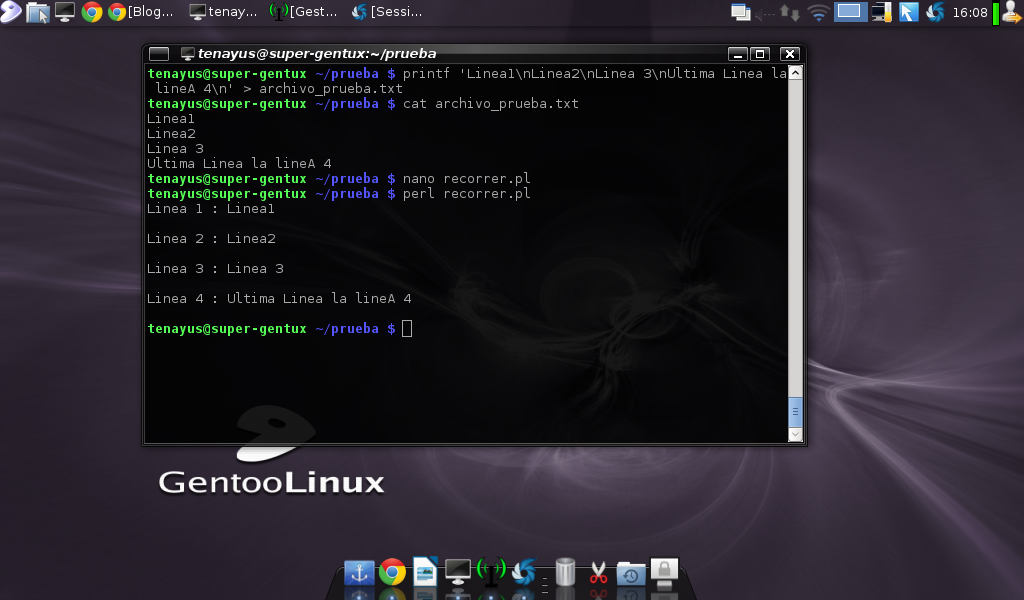This screenshot has height=600, width=1024.
Task: Launch the red scissors screenshot tool
Action: coord(598,573)
